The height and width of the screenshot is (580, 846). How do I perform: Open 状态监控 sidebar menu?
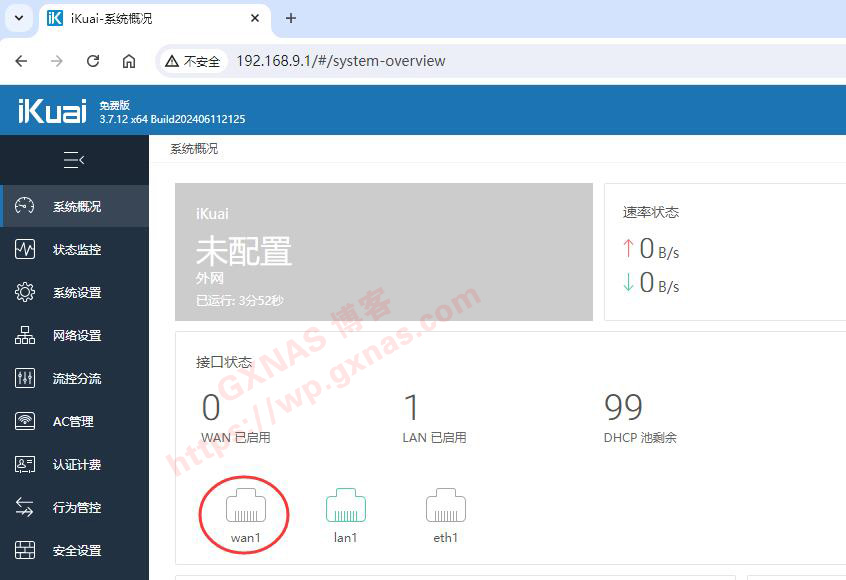tap(76, 250)
